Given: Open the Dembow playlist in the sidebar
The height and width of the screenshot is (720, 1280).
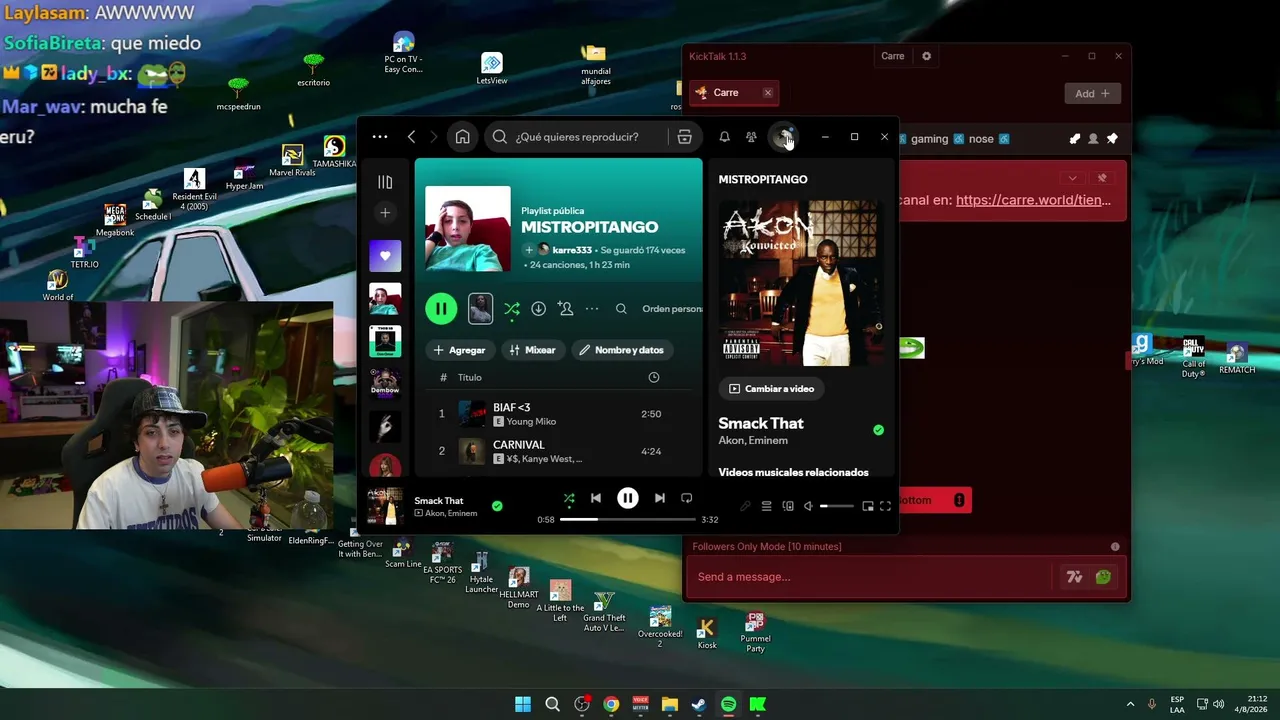Looking at the screenshot, I should pyautogui.click(x=385, y=384).
